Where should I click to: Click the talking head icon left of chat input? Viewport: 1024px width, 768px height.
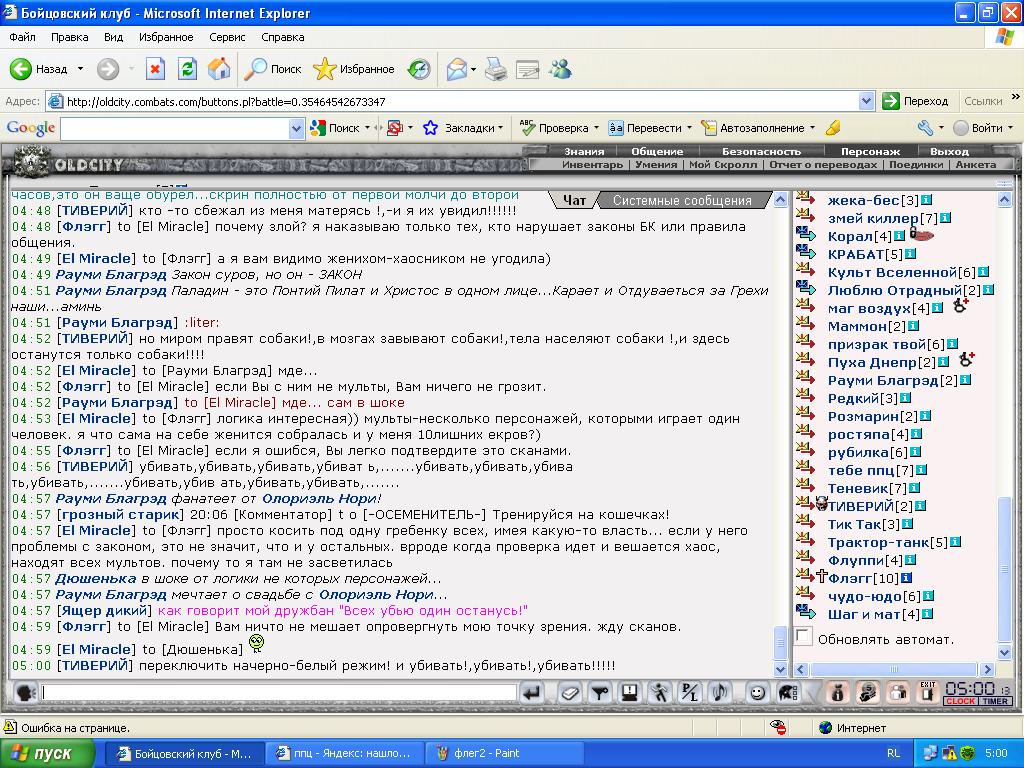25,692
